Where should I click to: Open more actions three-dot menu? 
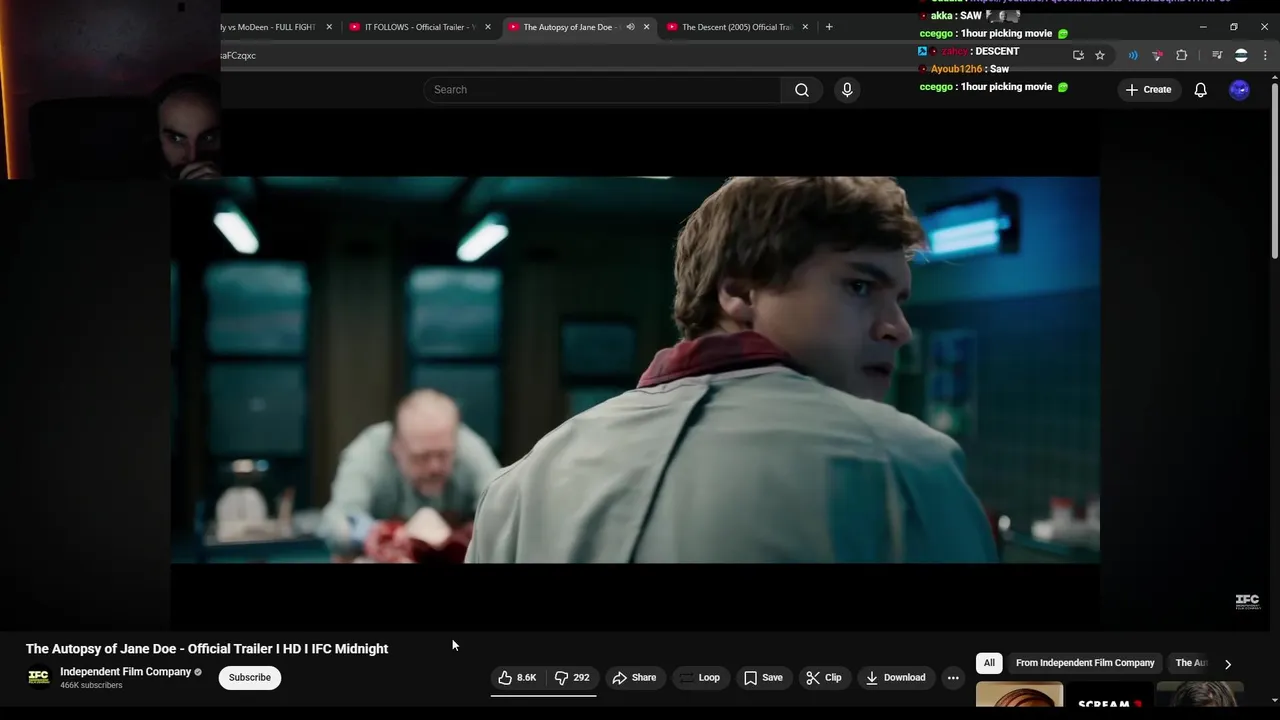click(953, 678)
